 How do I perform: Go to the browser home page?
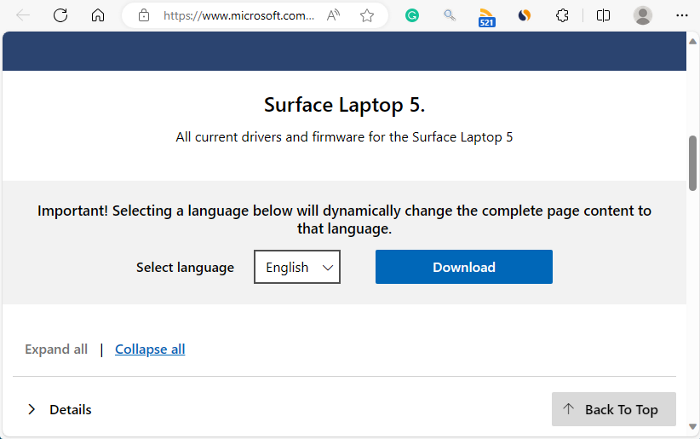[97, 16]
